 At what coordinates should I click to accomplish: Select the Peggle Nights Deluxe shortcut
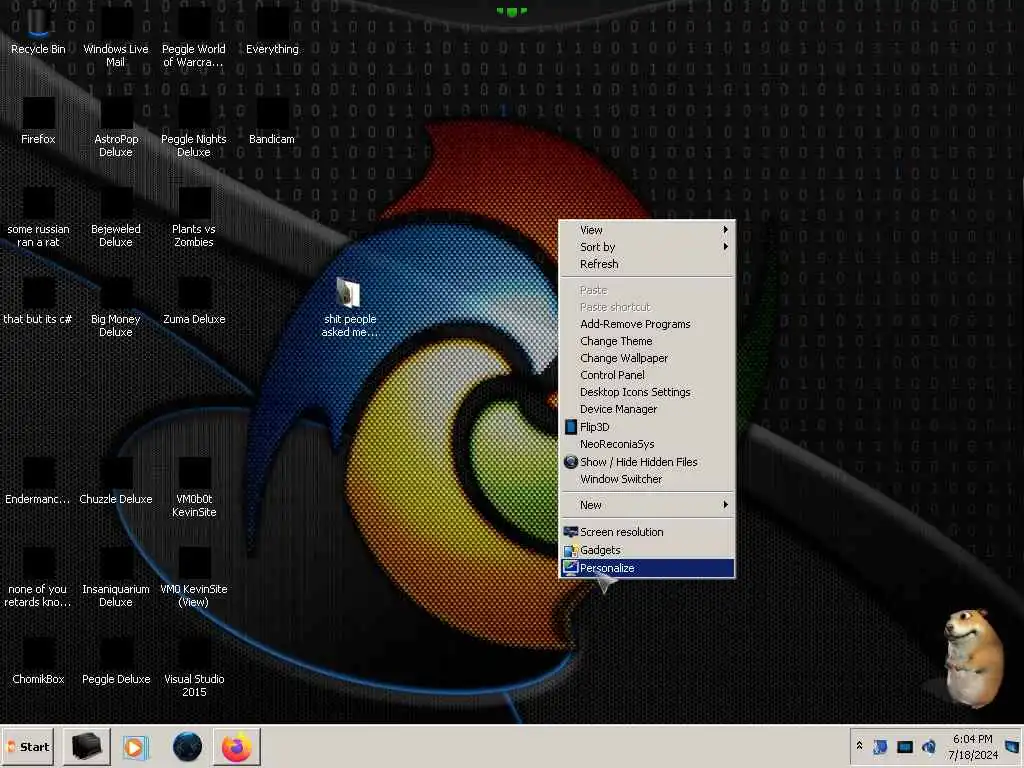193,127
